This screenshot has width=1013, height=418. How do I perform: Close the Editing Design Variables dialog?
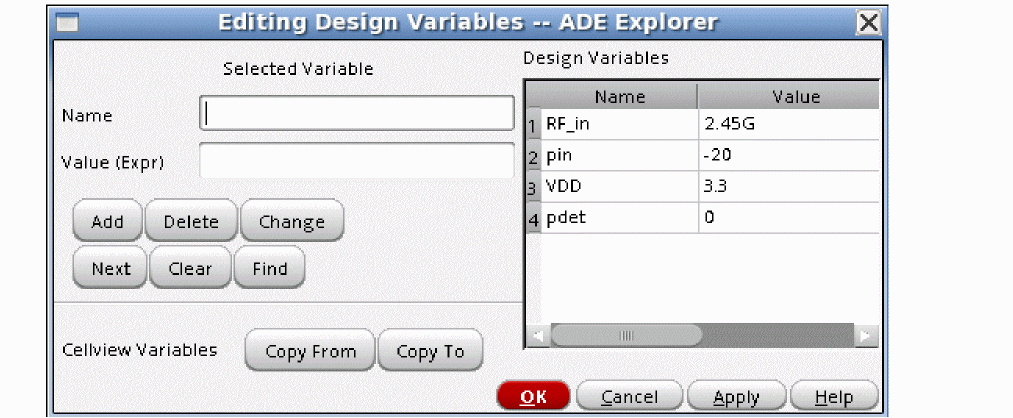pyautogui.click(x=870, y=21)
